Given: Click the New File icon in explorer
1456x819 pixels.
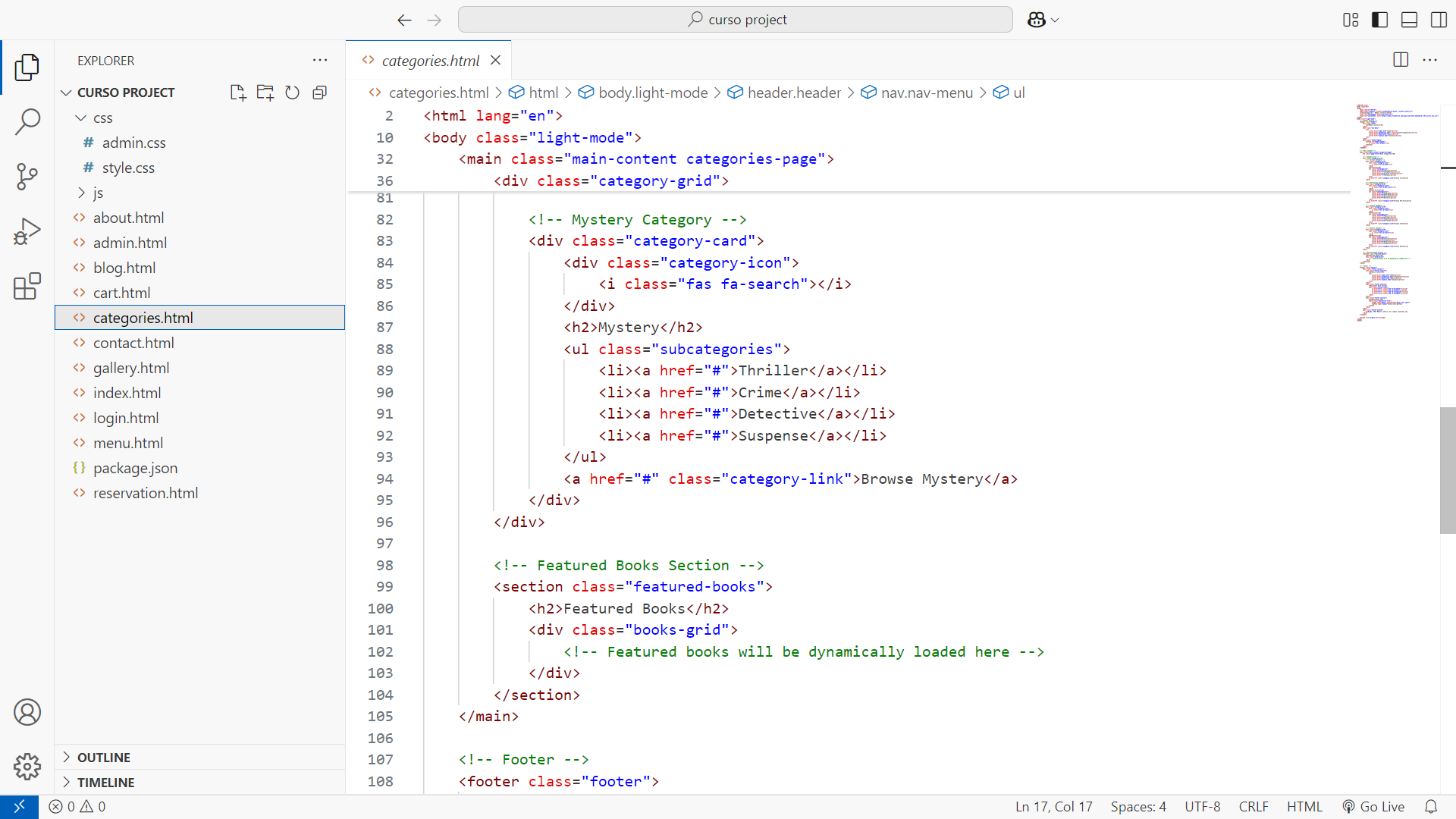Looking at the screenshot, I should click(x=238, y=93).
